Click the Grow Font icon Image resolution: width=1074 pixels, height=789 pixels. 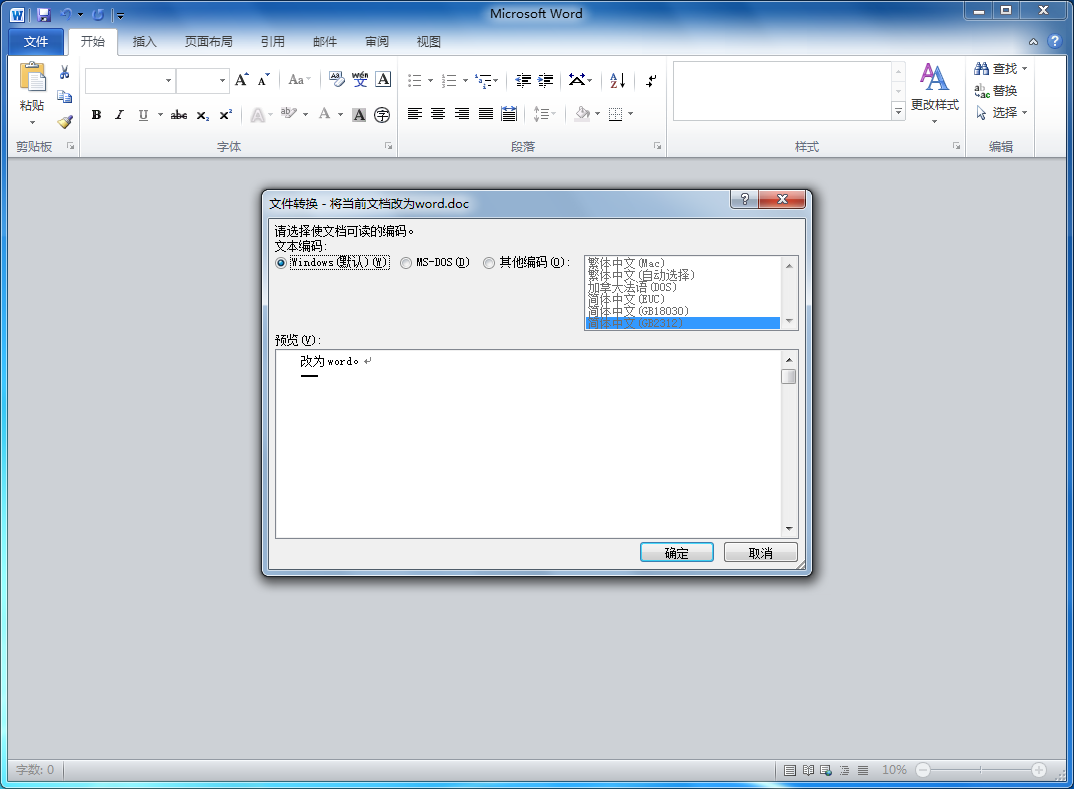pyautogui.click(x=241, y=79)
